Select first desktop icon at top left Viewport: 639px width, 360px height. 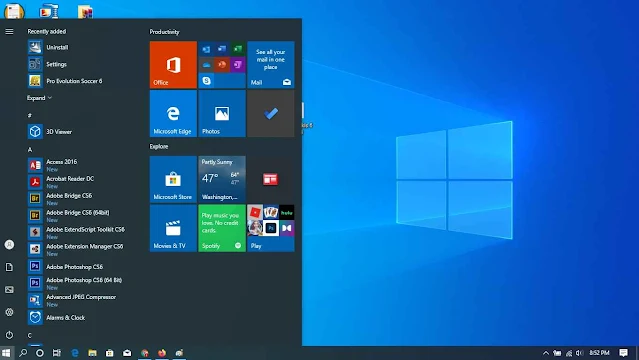click(x=14, y=11)
